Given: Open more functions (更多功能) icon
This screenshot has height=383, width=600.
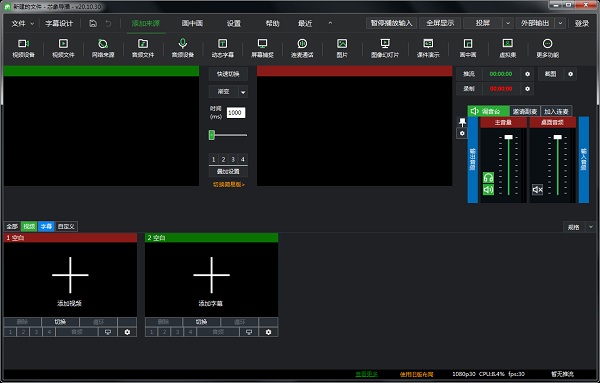Looking at the screenshot, I should tap(547, 48).
